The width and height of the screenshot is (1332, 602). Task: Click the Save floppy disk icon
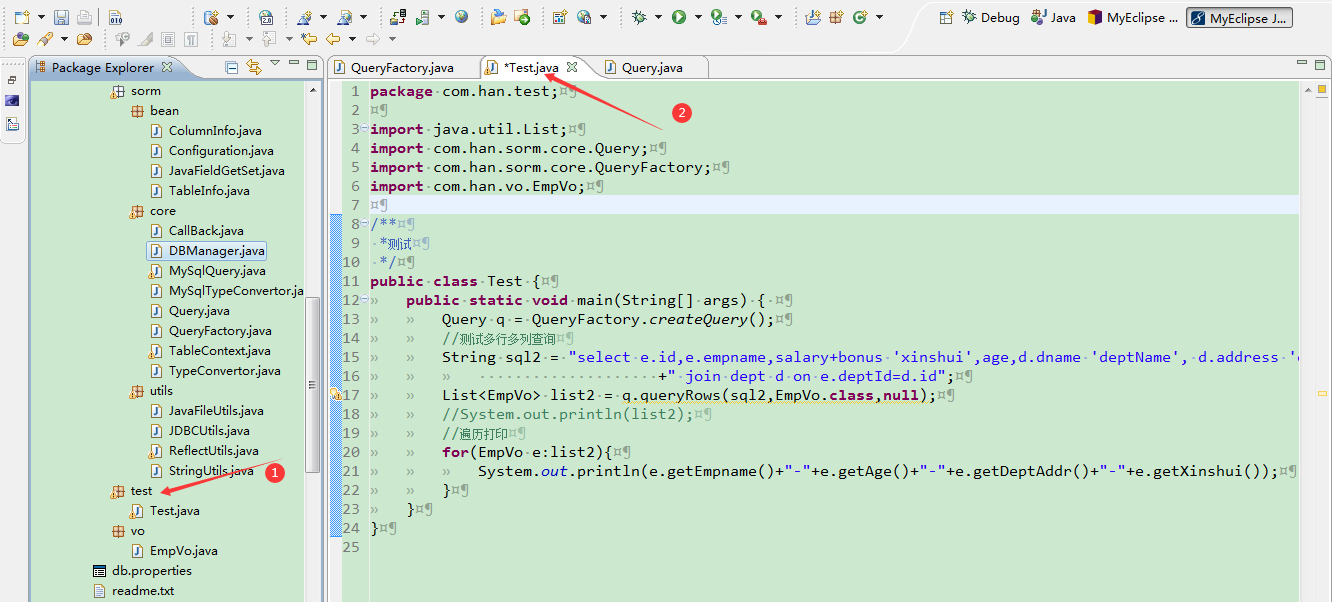(x=61, y=17)
